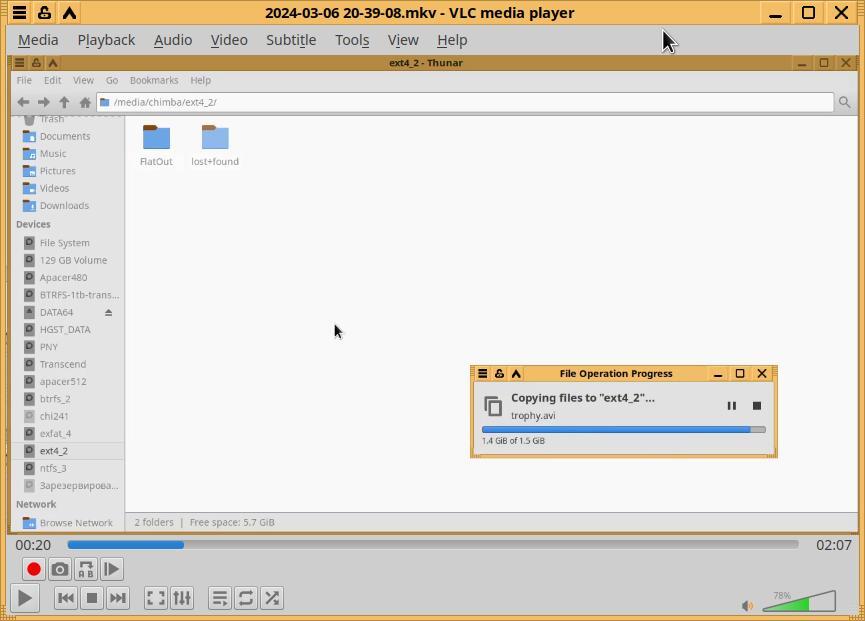Screen dimensions: 865x621
Task: Skip to next media in VLC
Action: (x=118, y=598)
